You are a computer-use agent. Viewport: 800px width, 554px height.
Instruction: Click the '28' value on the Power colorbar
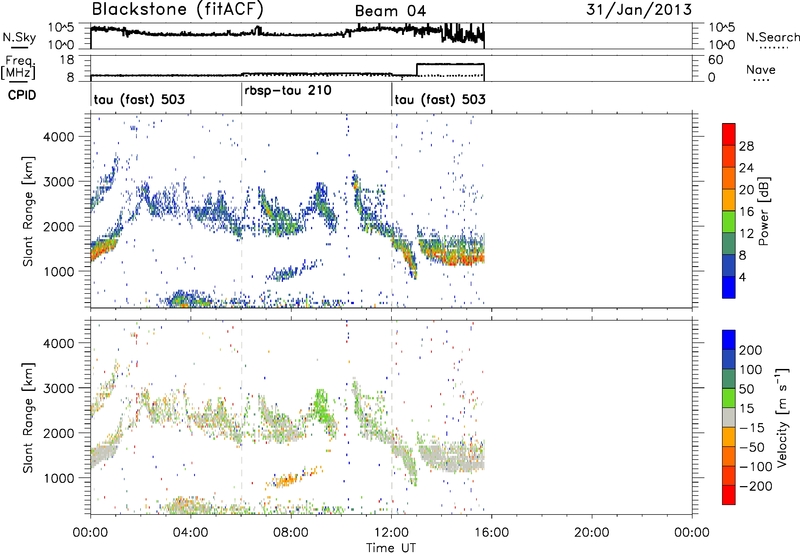(x=746, y=146)
